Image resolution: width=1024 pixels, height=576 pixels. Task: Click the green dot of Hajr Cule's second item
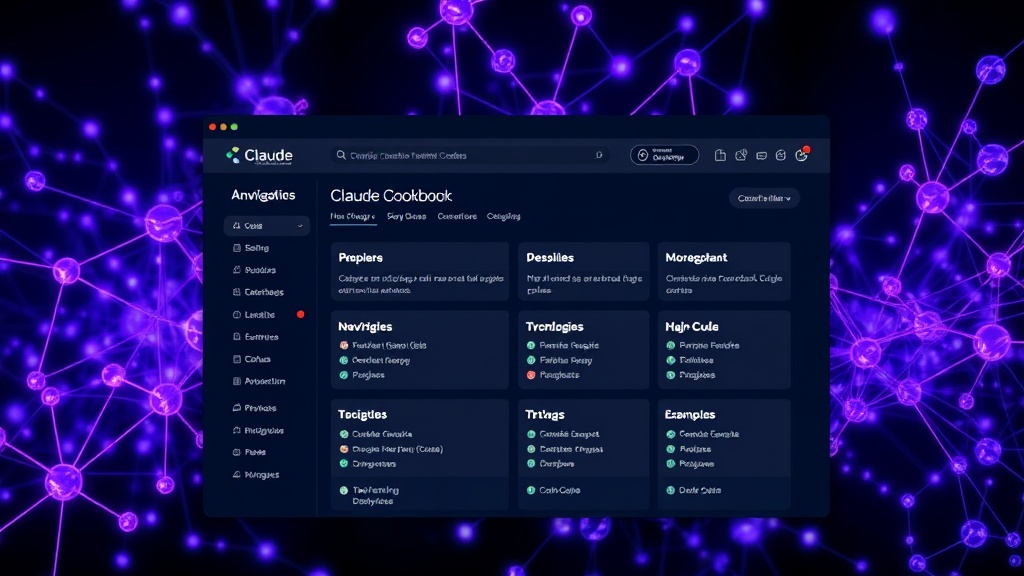point(670,360)
